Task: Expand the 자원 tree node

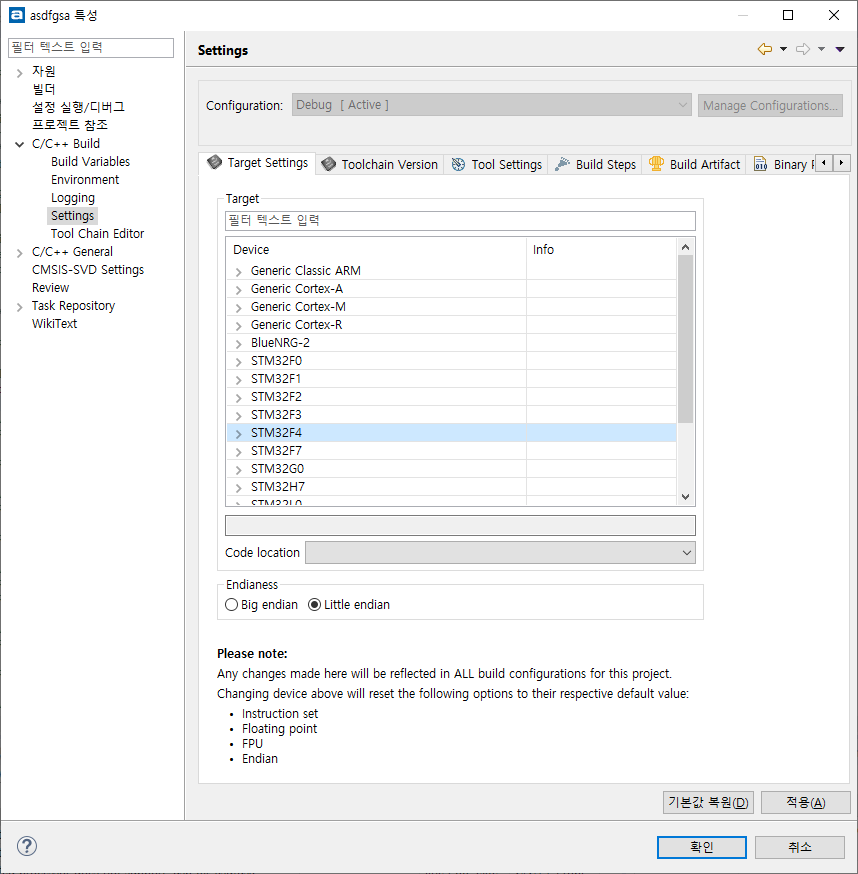Action: [x=20, y=72]
